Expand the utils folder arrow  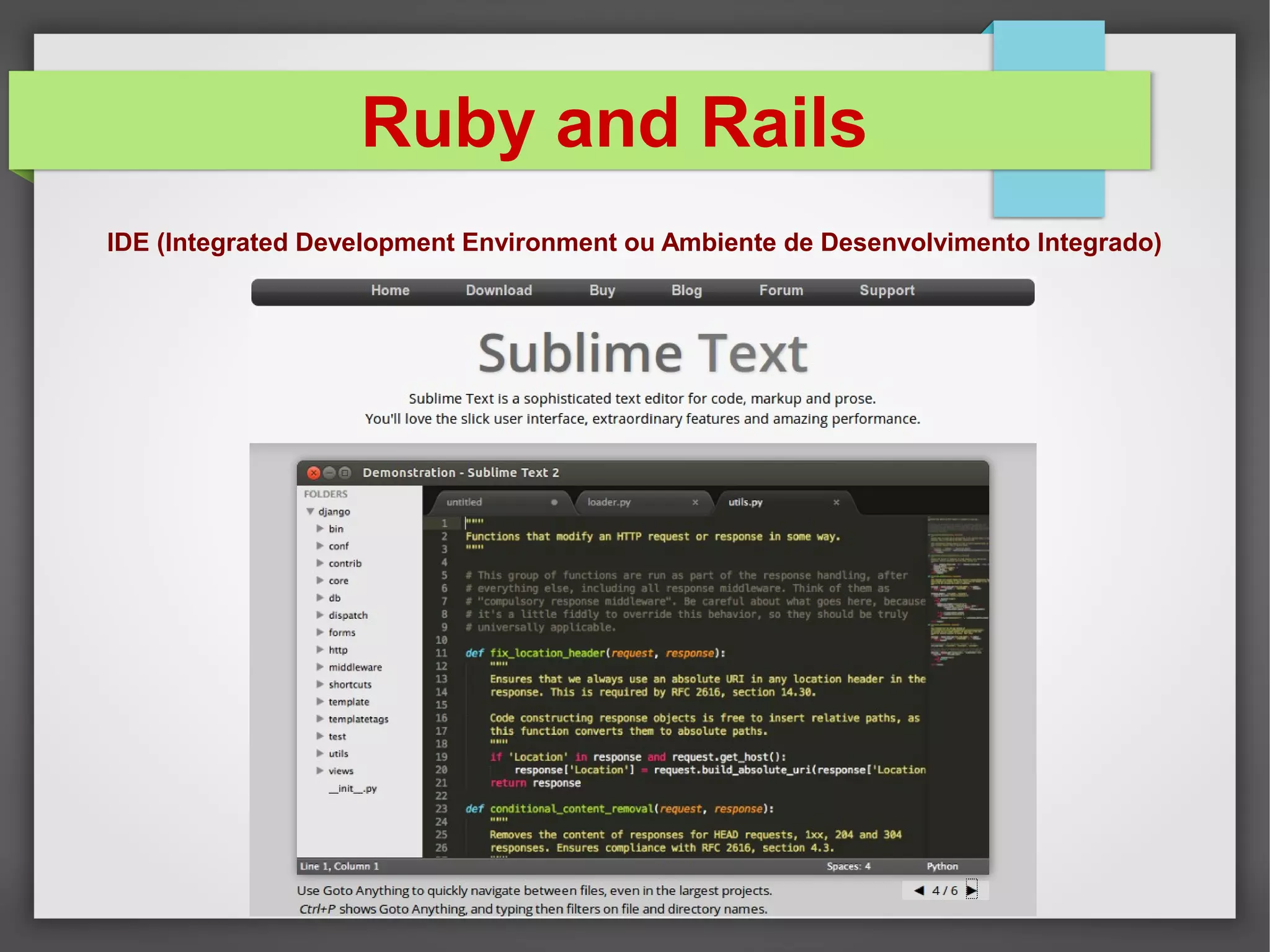320,754
